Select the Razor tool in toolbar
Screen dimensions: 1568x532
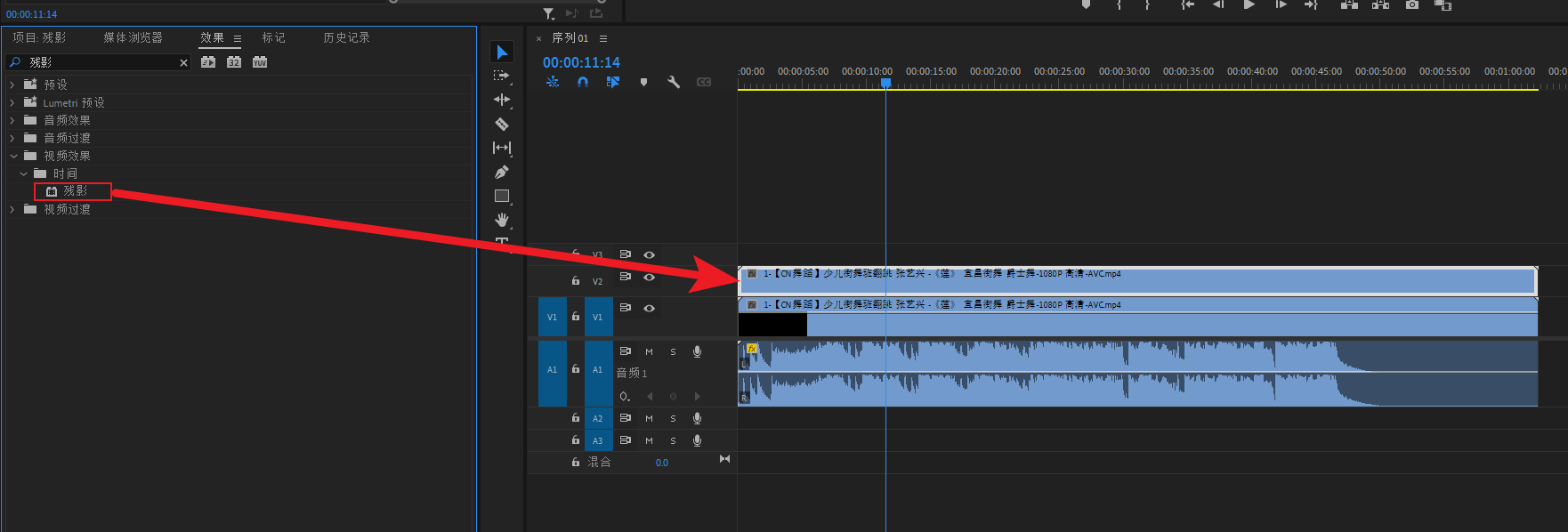502,124
